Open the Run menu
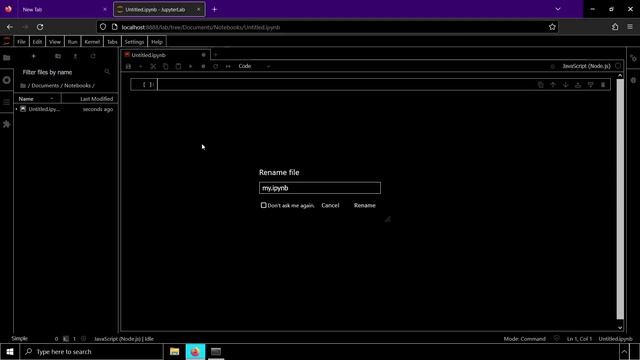 tap(72, 42)
